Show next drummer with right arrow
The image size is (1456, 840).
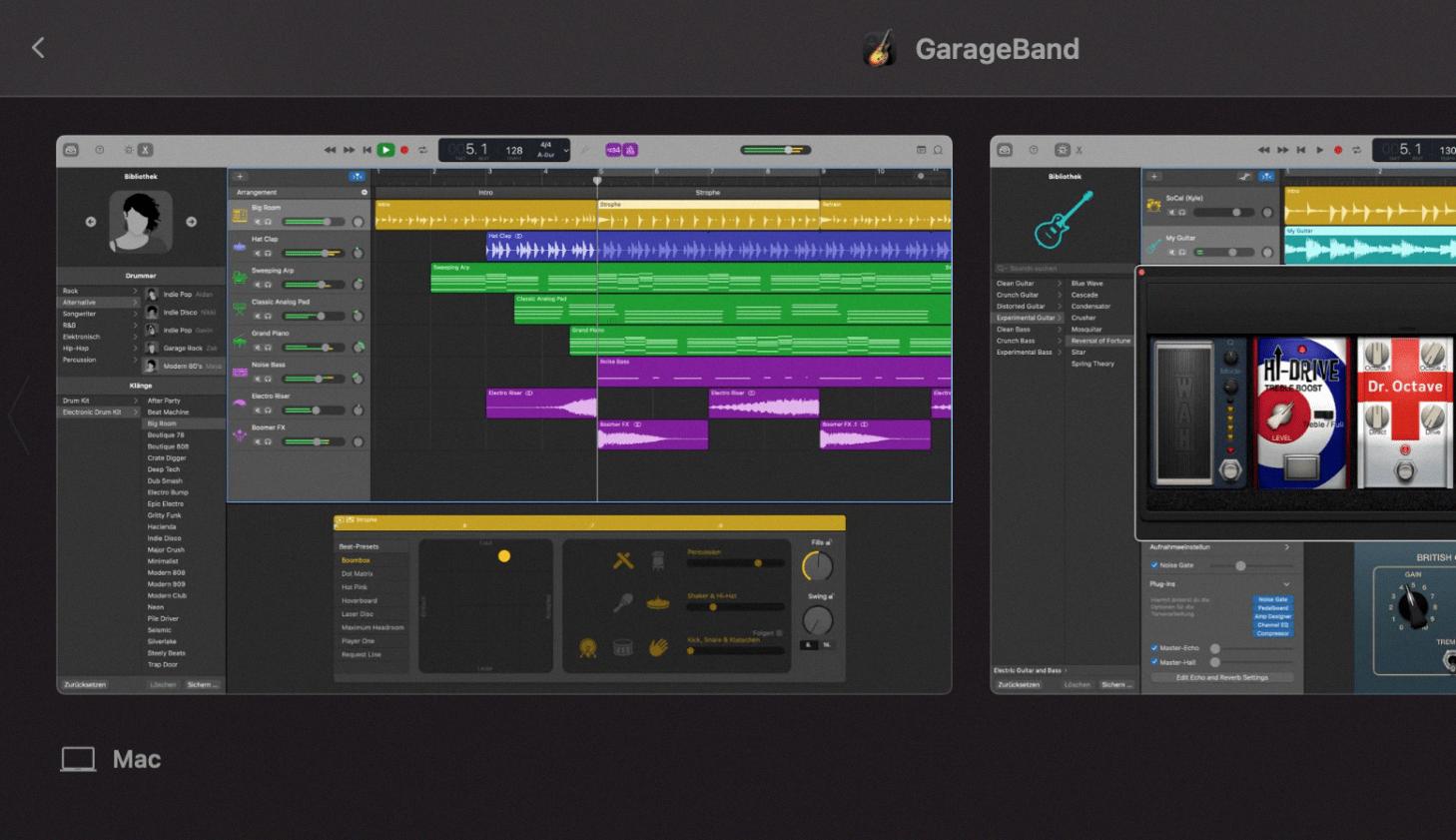tap(192, 222)
